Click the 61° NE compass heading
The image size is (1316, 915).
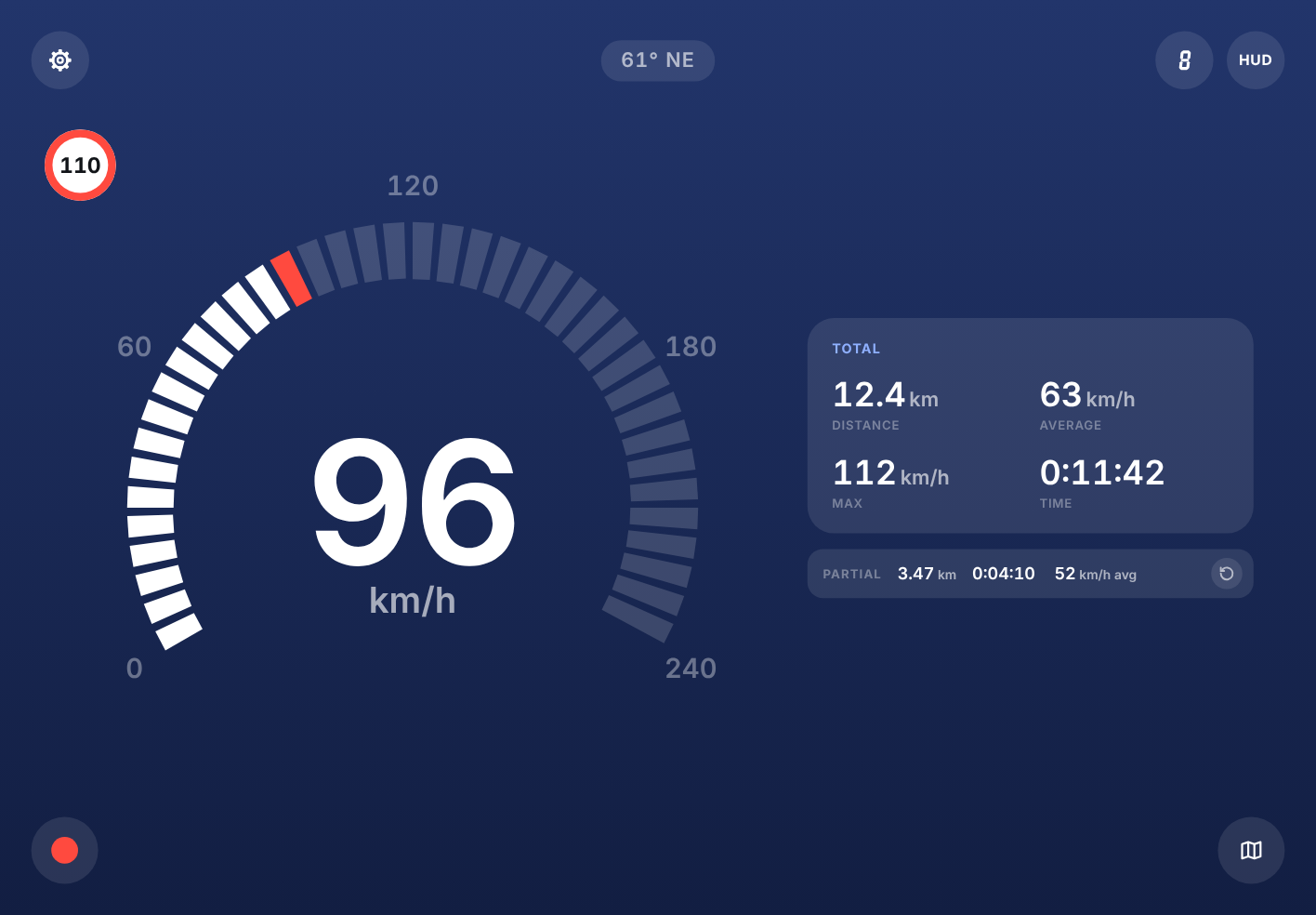(x=658, y=60)
